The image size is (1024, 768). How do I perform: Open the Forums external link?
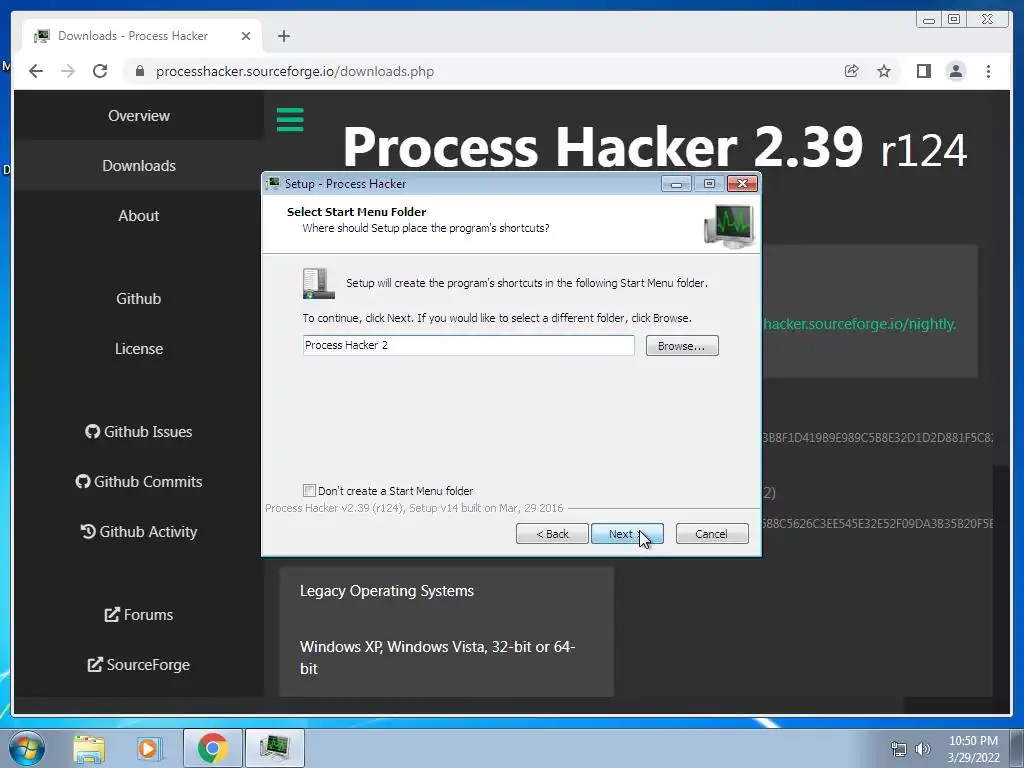tap(138, 615)
